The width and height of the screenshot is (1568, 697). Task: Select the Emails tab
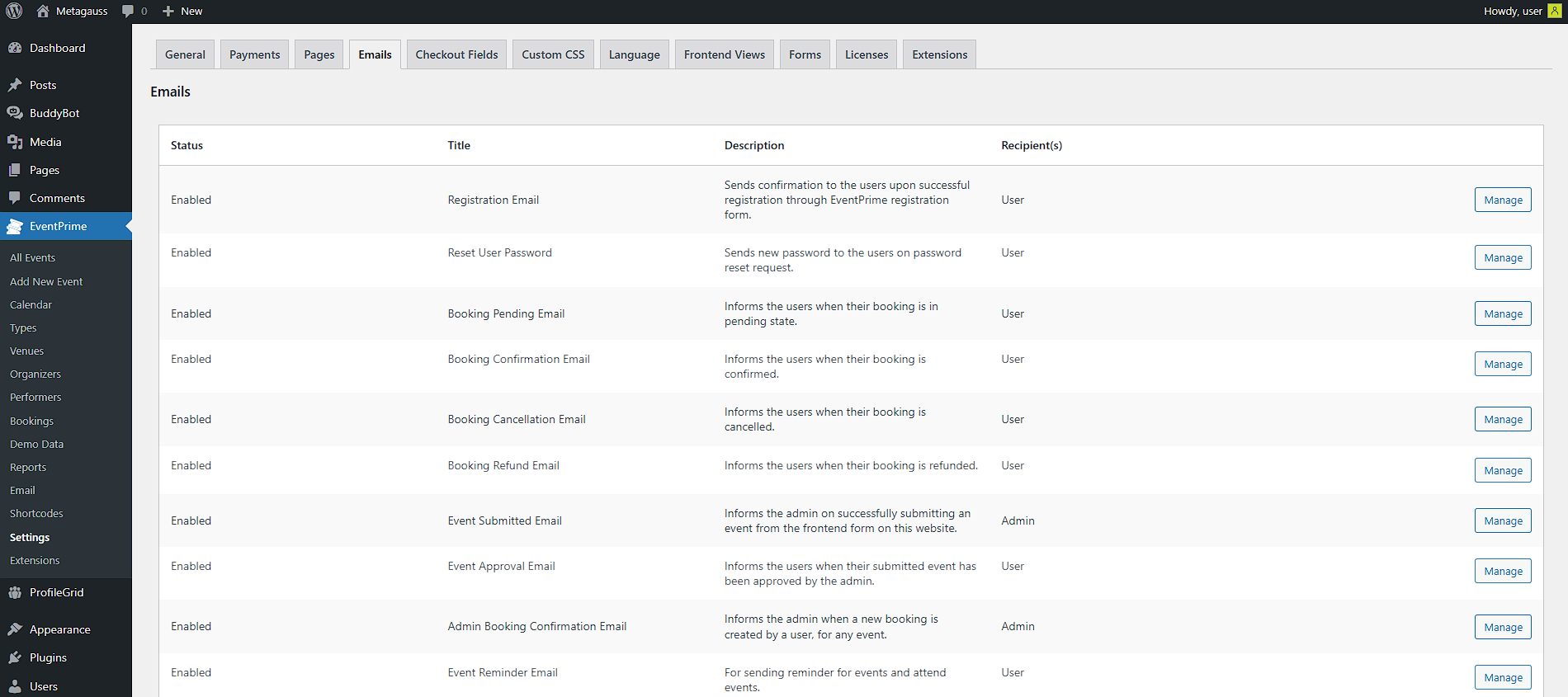click(375, 54)
